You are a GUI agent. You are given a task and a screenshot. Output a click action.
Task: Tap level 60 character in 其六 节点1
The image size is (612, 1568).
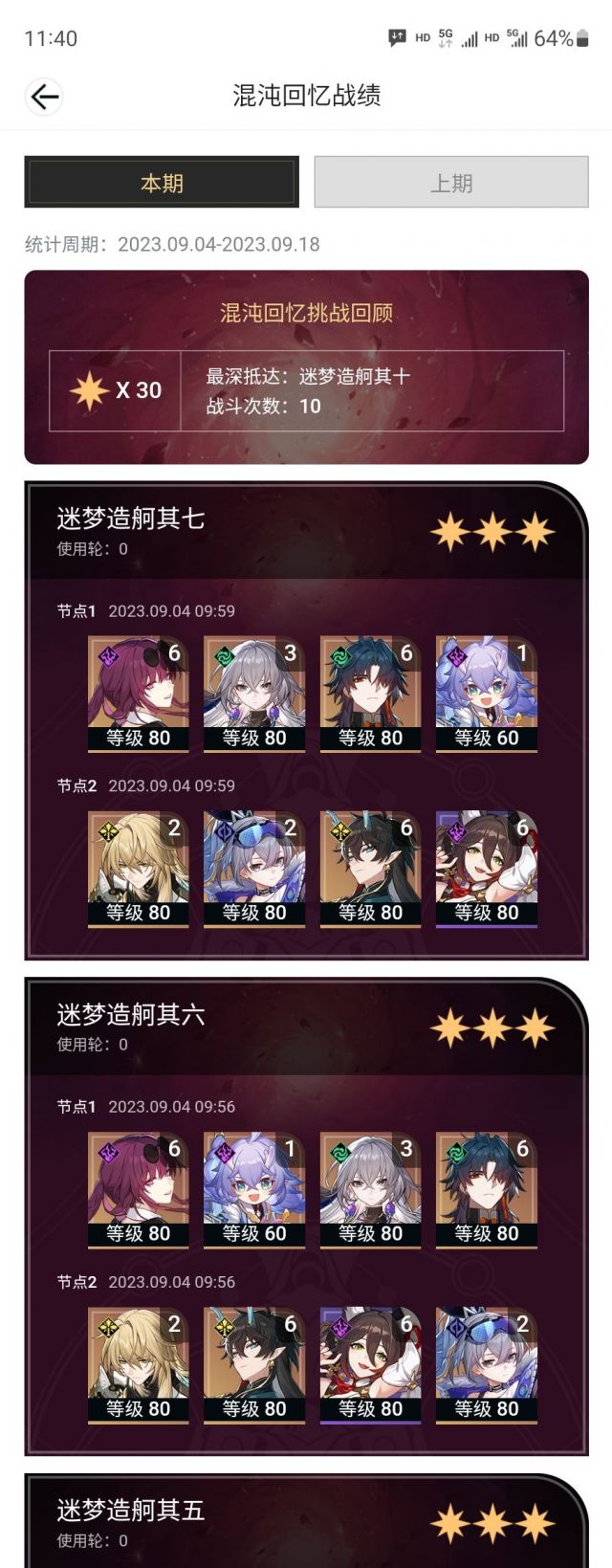254,1190
